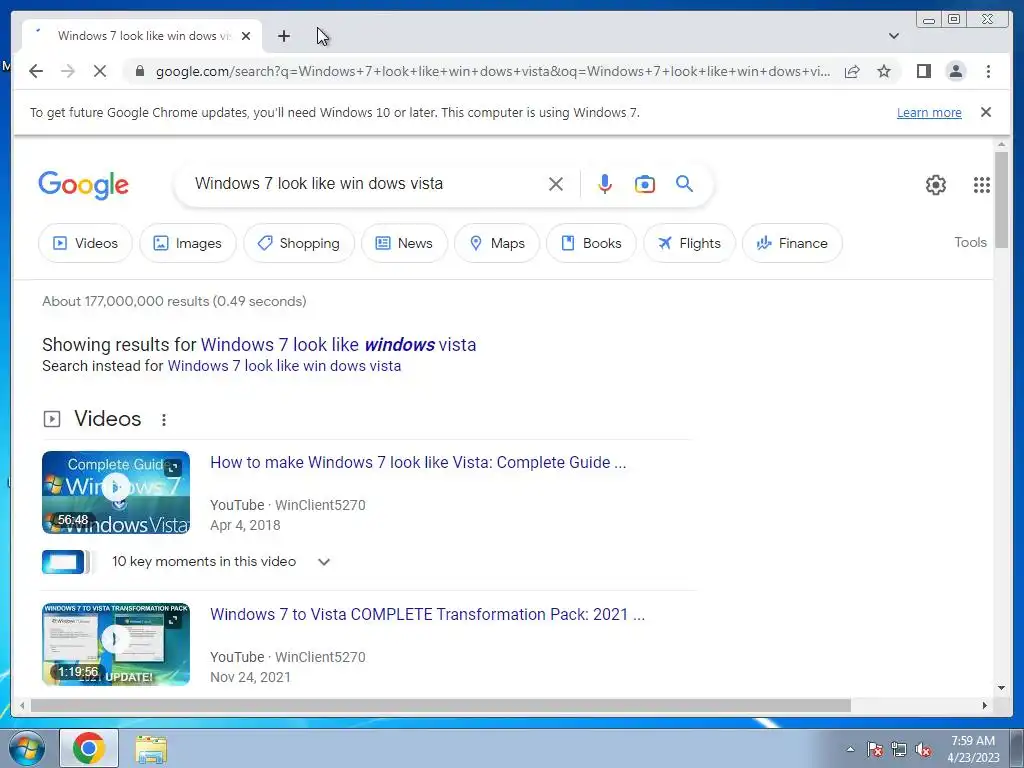Dismiss the Chrome updates notification bar

pyautogui.click(x=986, y=112)
